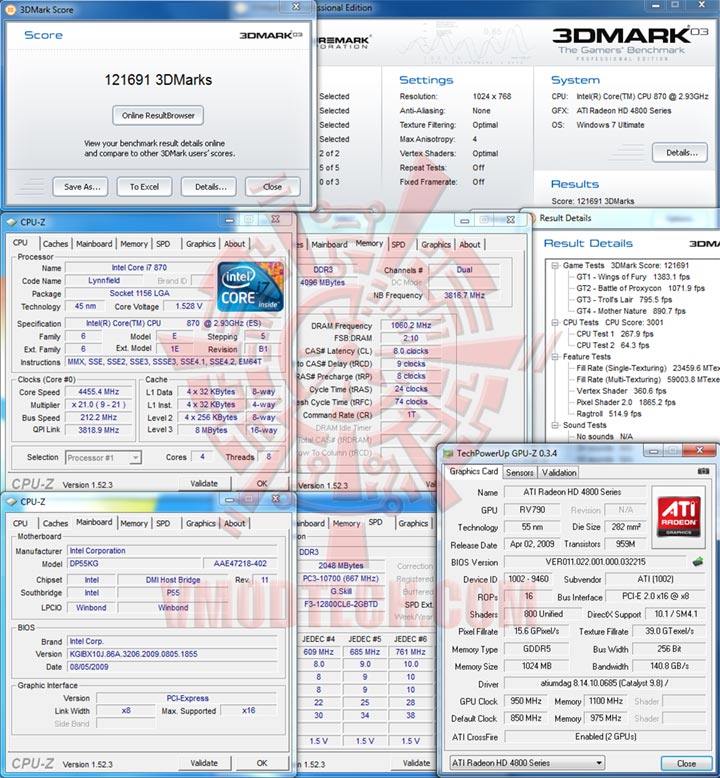
Task: Click the Bus Speed 212.2 MHz value
Action: (98, 418)
